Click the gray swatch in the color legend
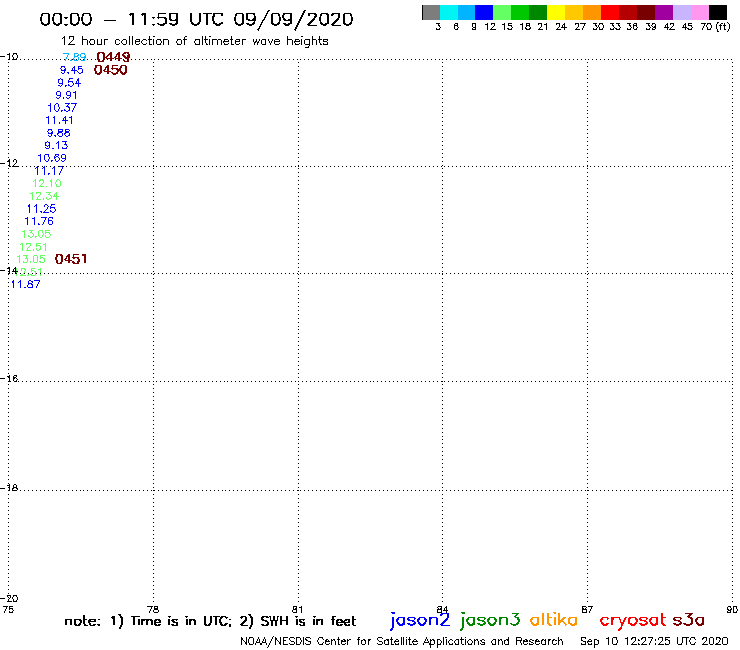Image resolution: width=740 pixels, height=650 pixels. (431, 12)
